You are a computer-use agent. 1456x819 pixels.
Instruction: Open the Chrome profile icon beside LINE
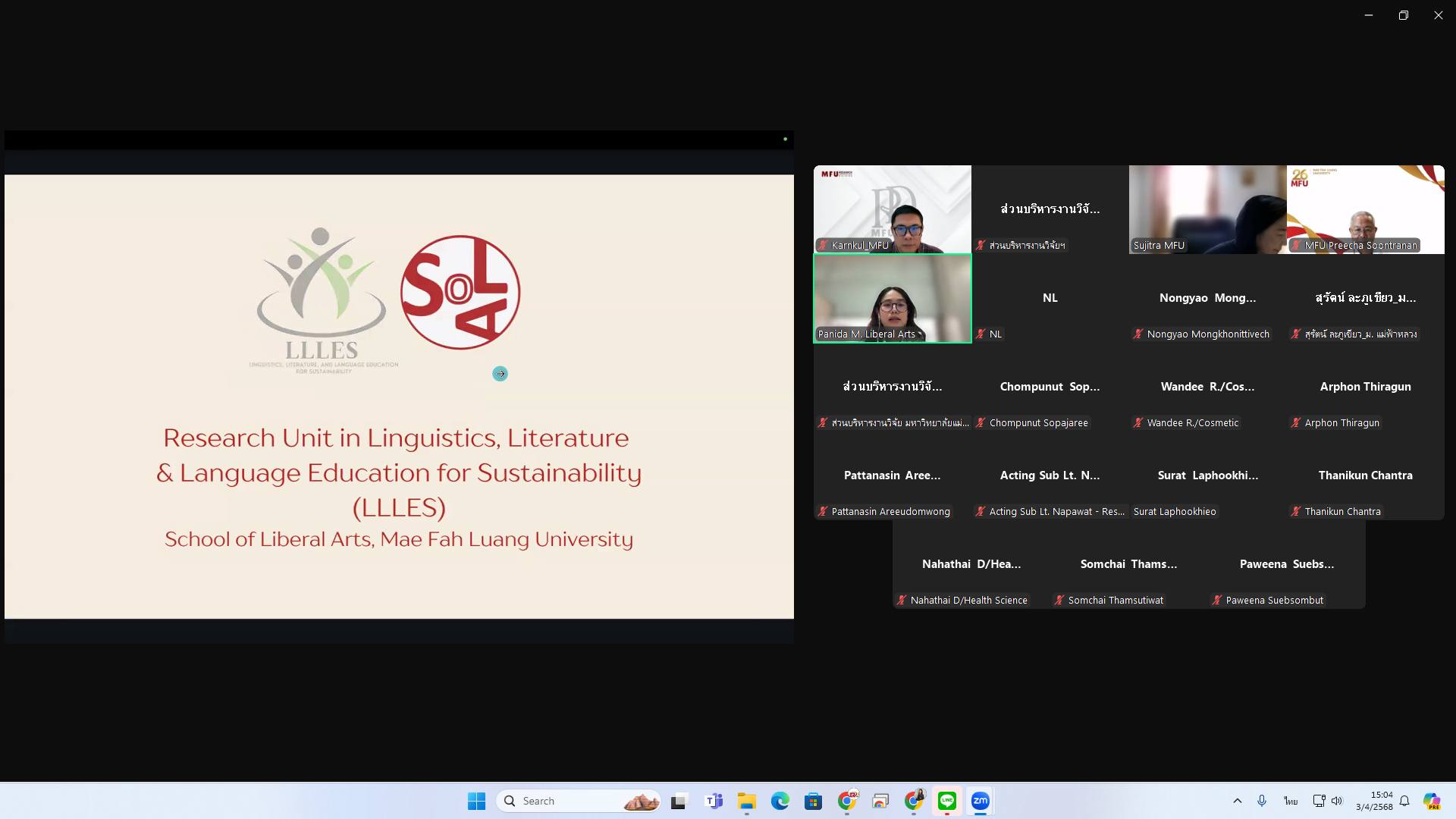point(914,801)
